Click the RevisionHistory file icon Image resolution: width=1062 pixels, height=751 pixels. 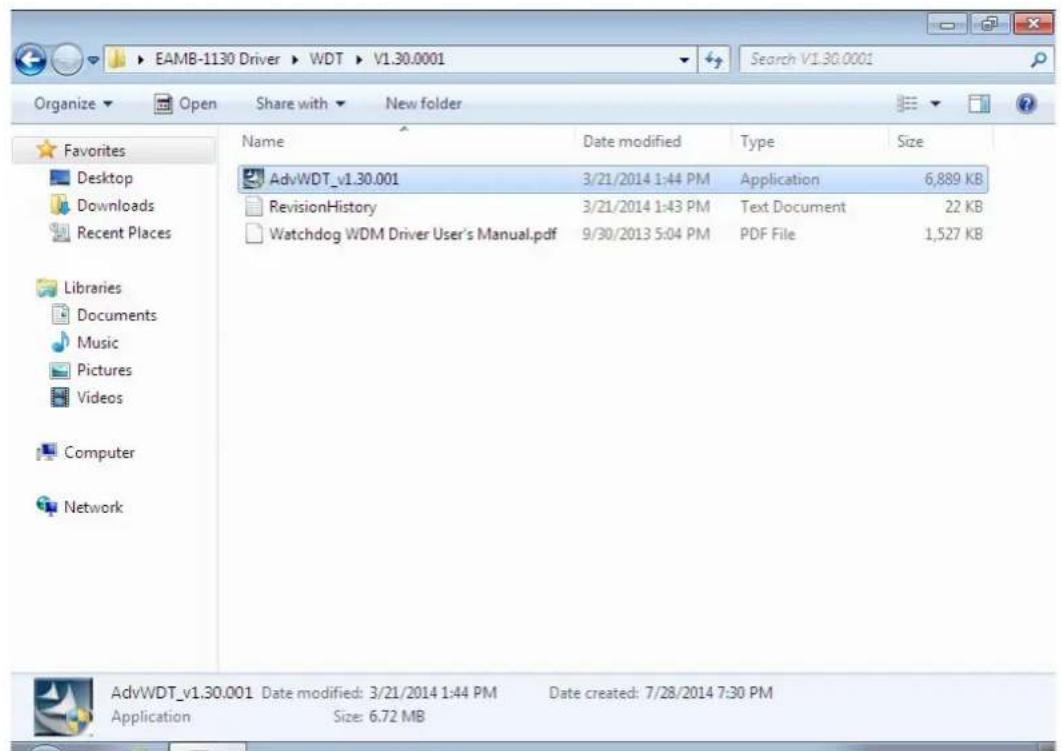(253, 207)
